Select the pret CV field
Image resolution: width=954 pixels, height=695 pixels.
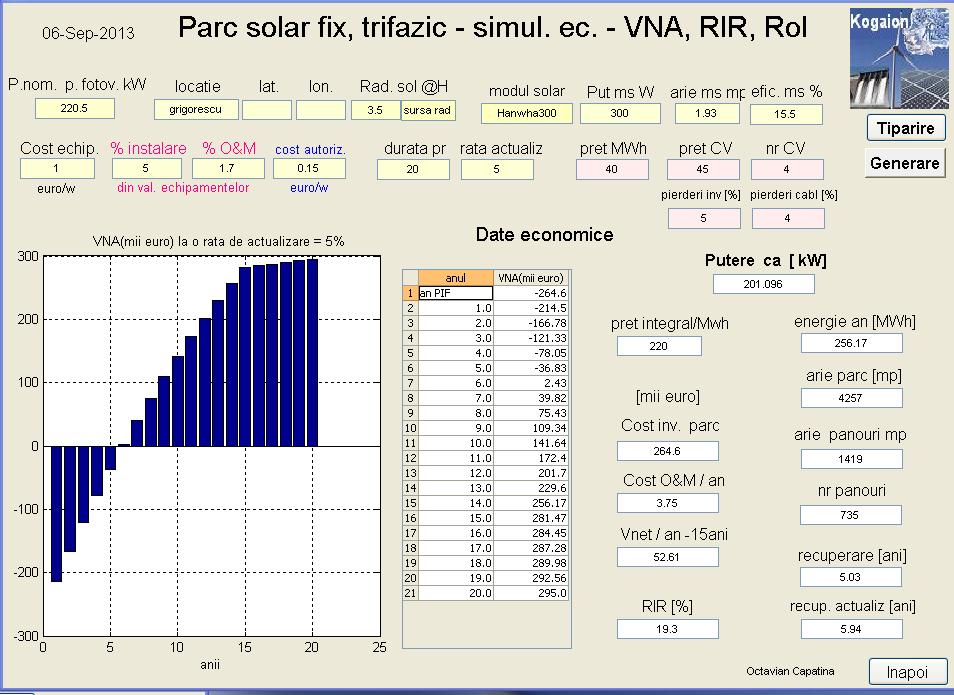click(704, 170)
